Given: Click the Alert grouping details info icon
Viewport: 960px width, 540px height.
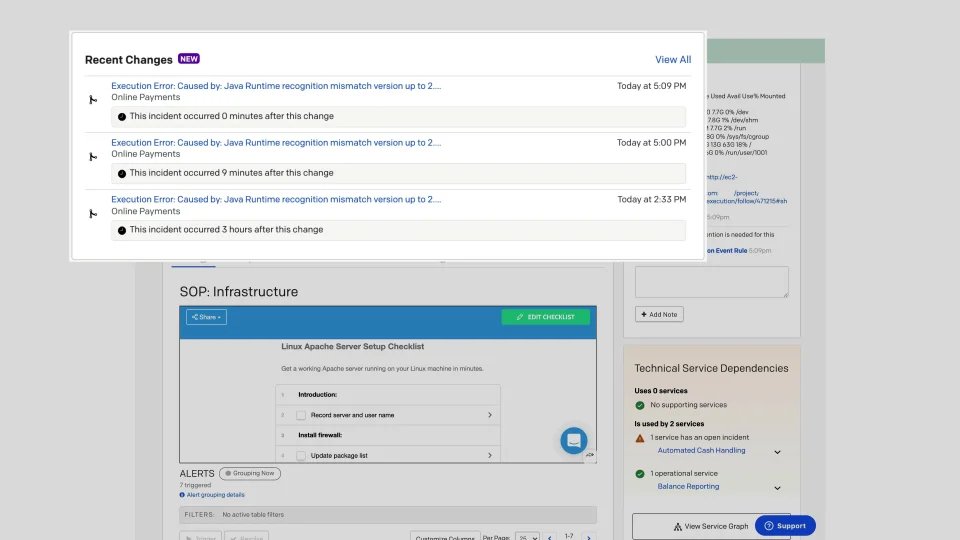Looking at the screenshot, I should [x=182, y=495].
